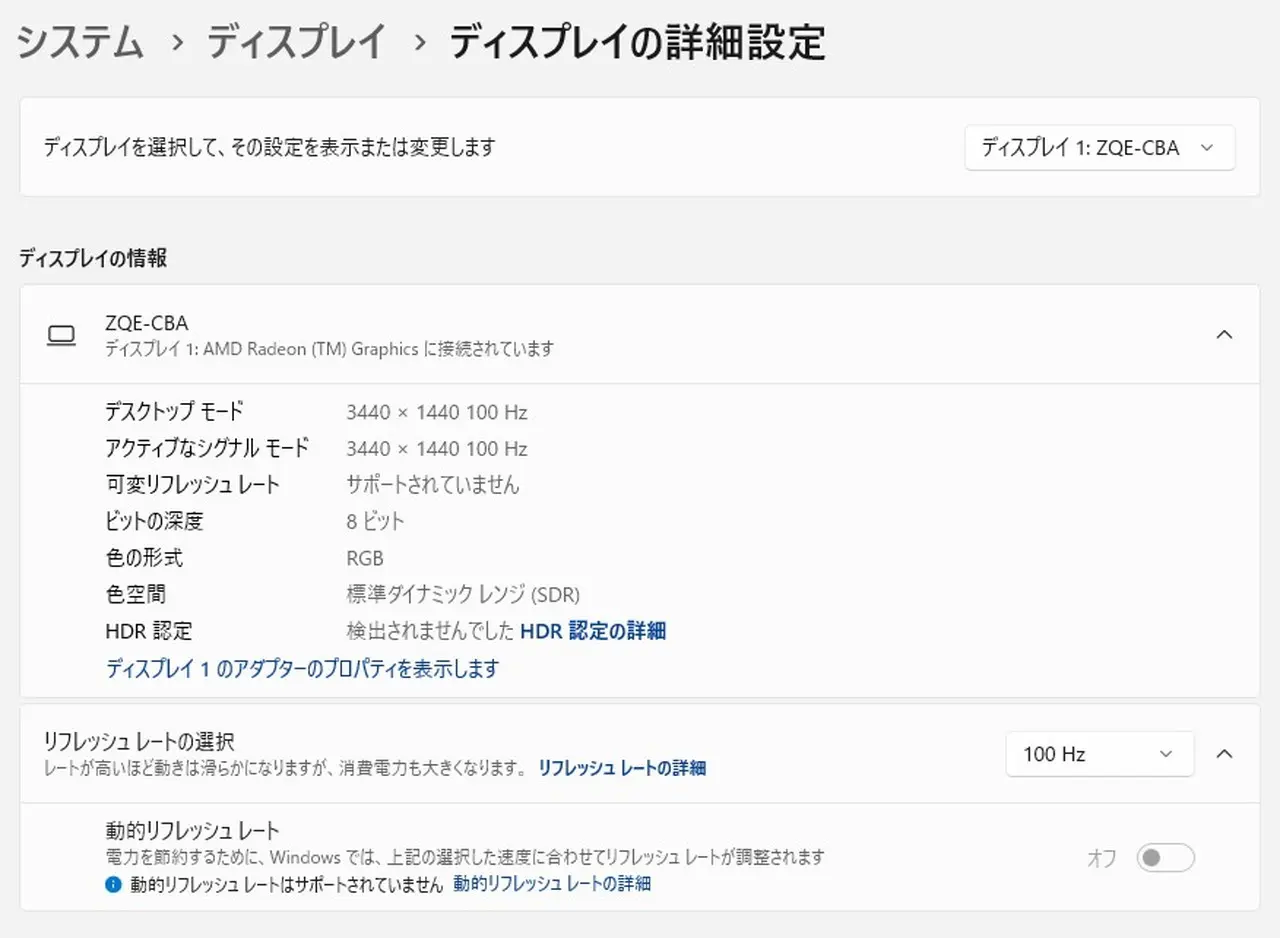Click the オフ label beside the toggle
This screenshot has height=938, width=1280.
pyautogui.click(x=1102, y=858)
